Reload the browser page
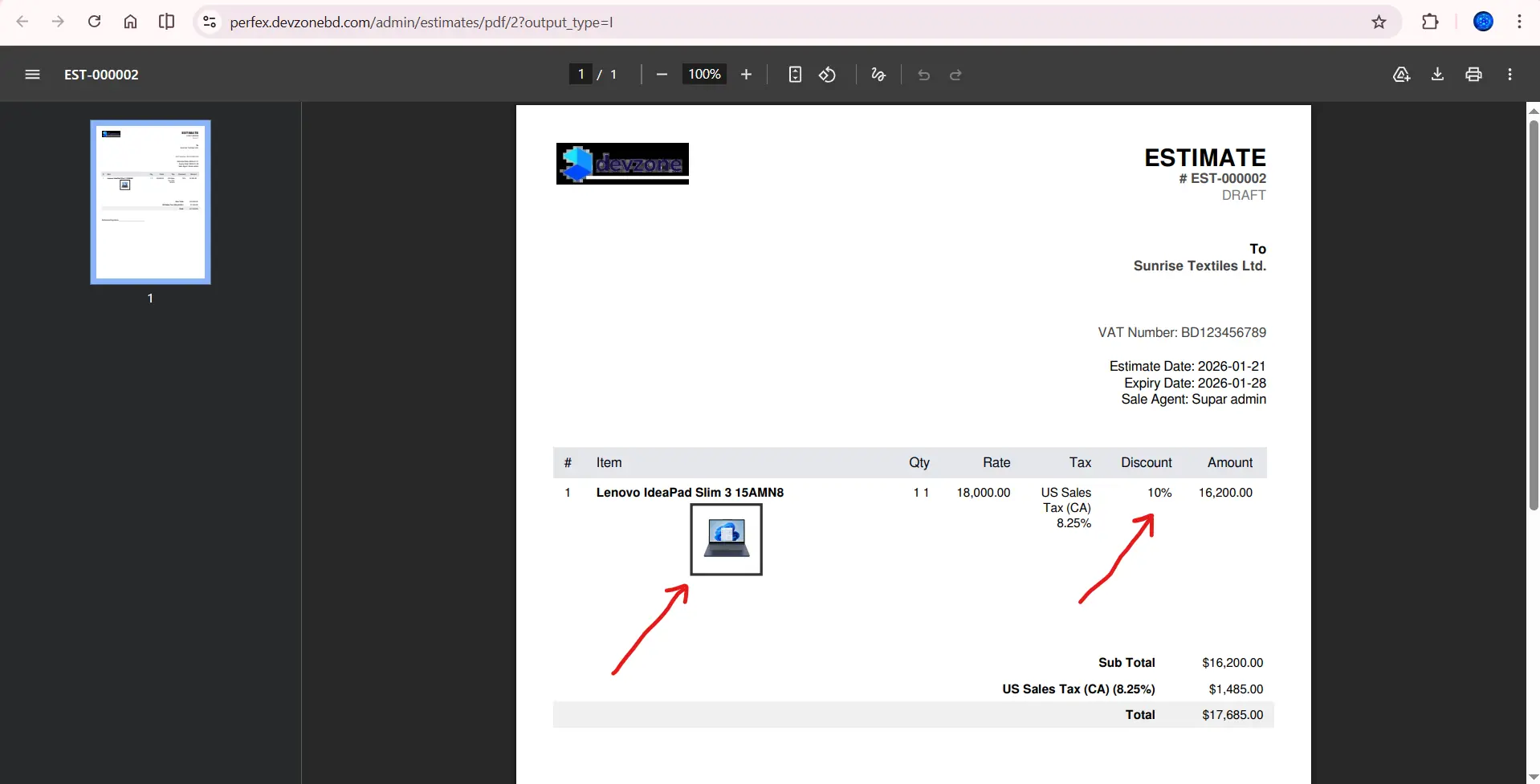The width and height of the screenshot is (1540, 784). [94, 22]
